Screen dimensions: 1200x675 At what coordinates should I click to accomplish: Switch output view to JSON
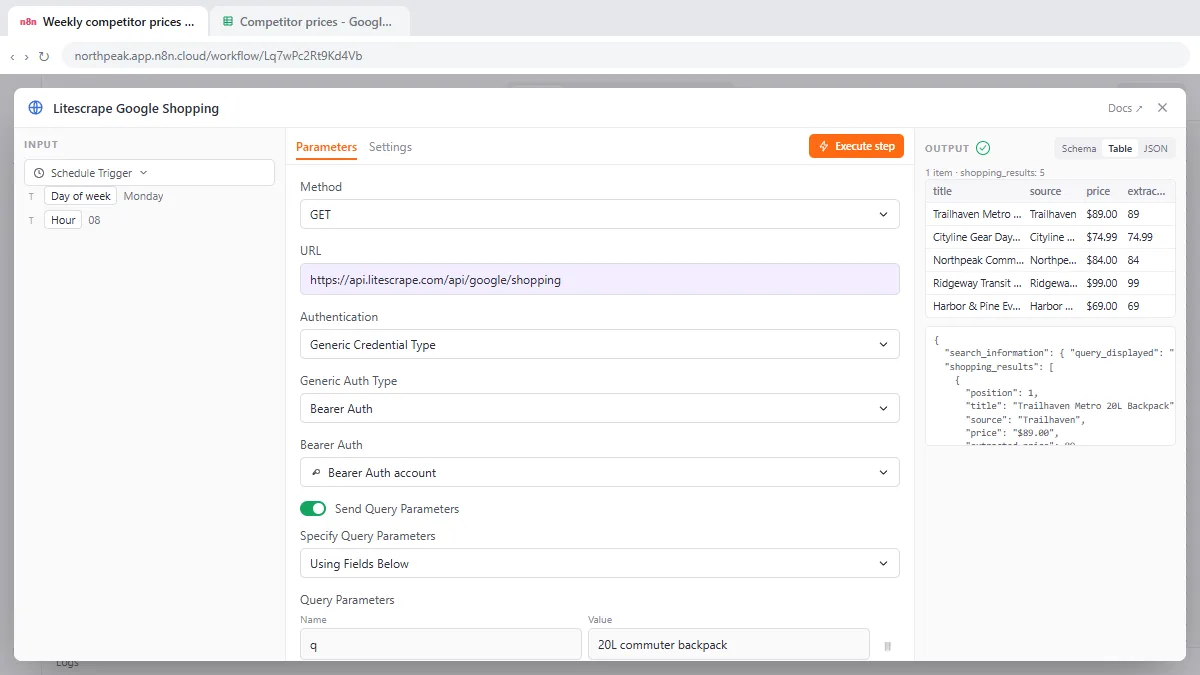coord(1155,148)
